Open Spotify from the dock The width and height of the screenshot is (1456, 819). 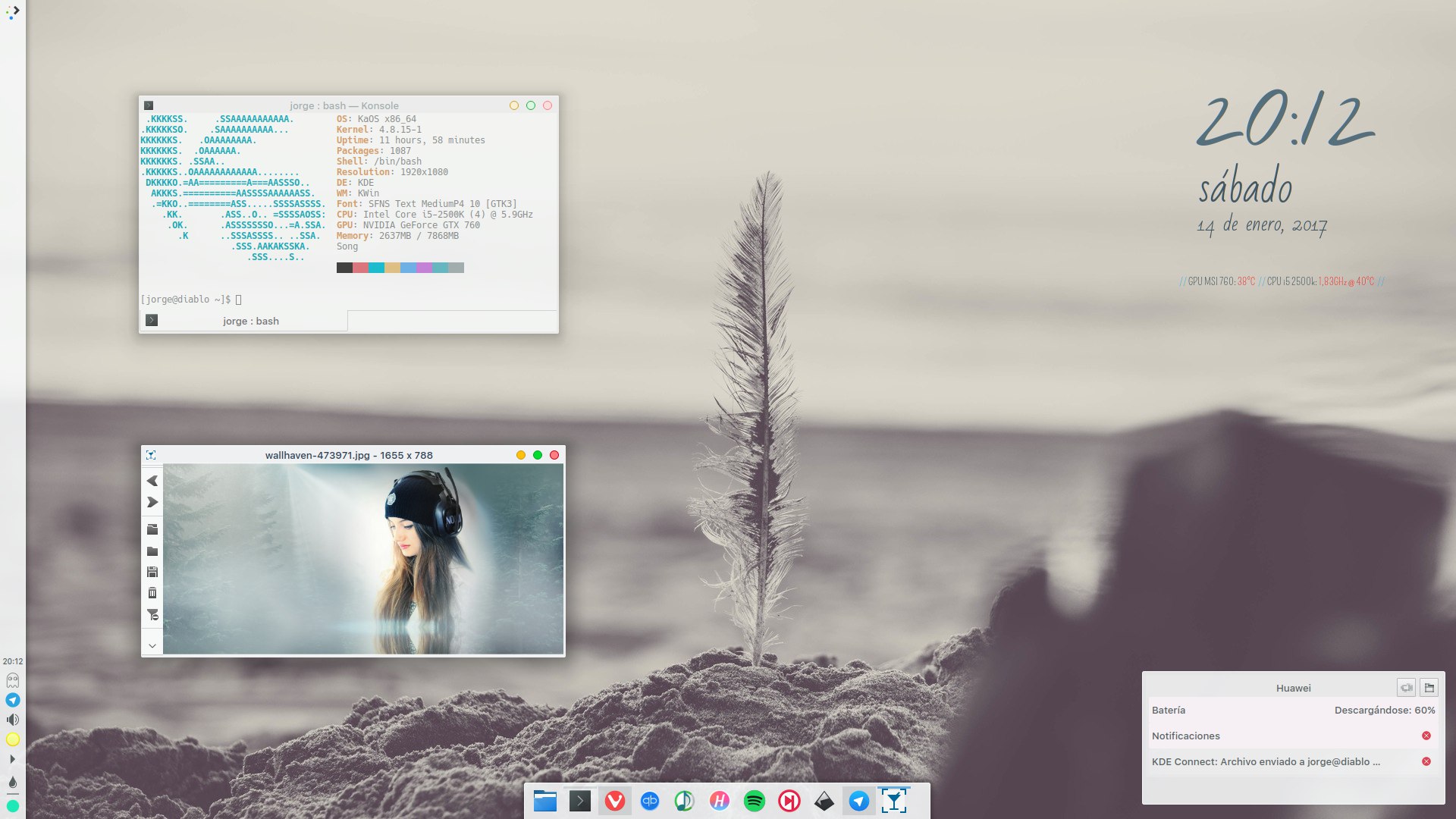pyautogui.click(x=755, y=801)
